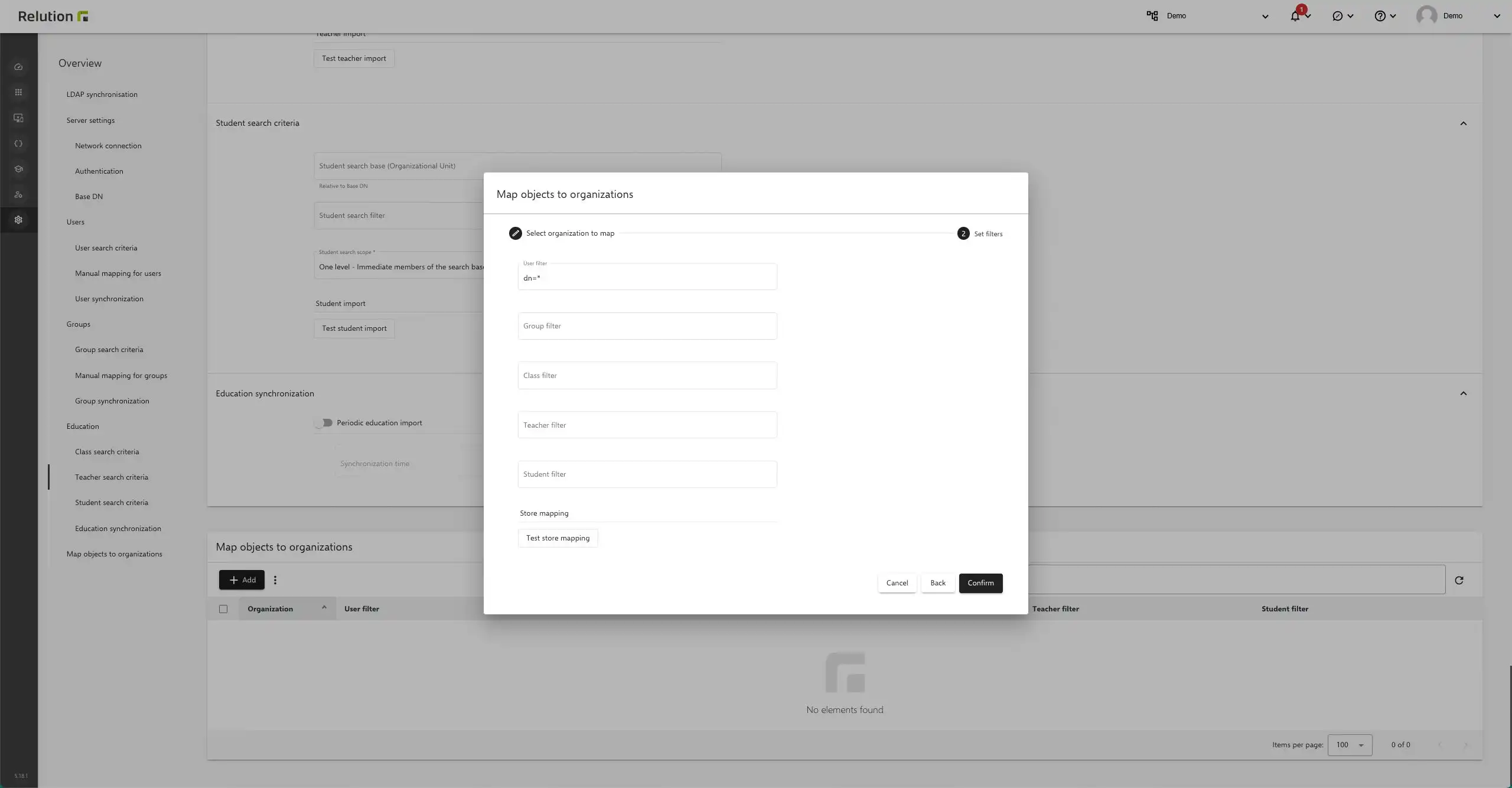Click the refresh icon by the search box
Image resolution: width=1512 pixels, height=788 pixels.
pos(1459,581)
